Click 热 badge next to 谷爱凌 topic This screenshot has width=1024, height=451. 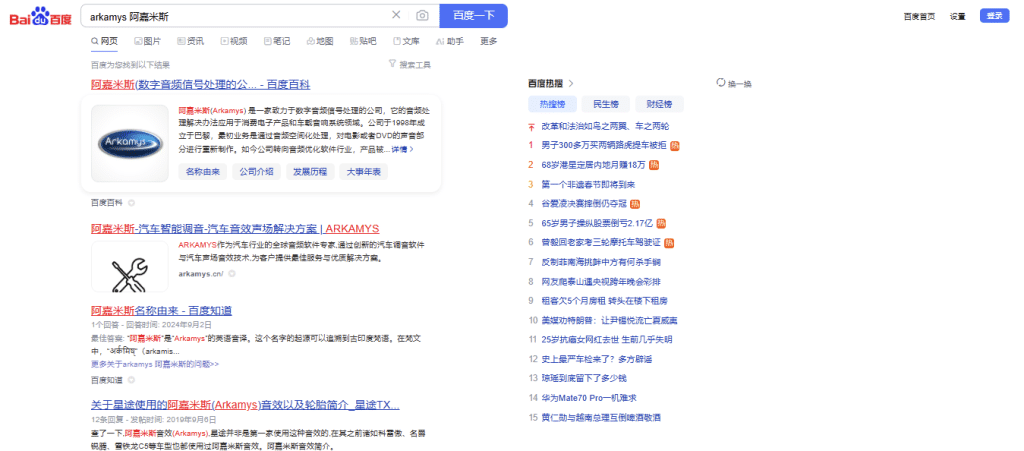click(635, 204)
